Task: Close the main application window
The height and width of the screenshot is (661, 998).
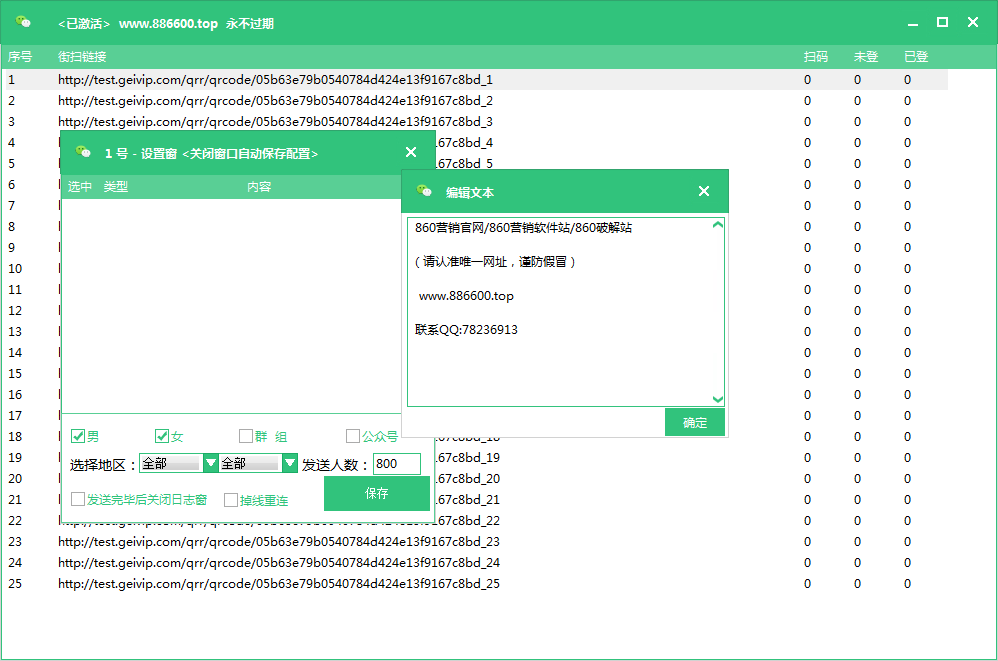Action: coord(973,22)
